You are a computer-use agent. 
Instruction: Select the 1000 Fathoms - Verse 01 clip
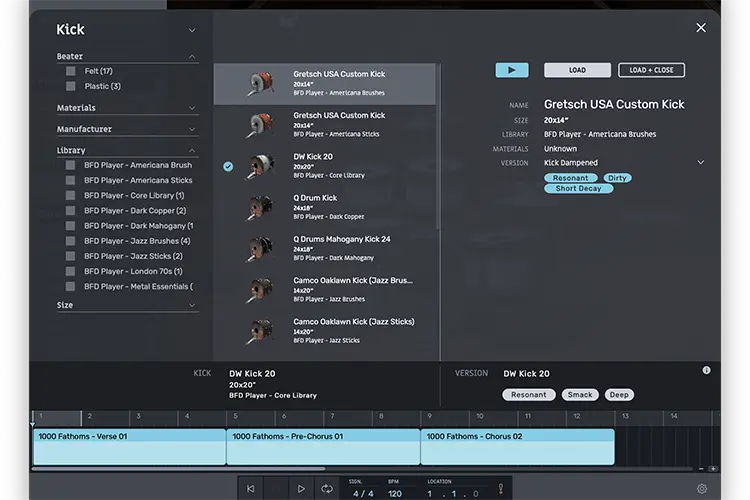pos(129,447)
